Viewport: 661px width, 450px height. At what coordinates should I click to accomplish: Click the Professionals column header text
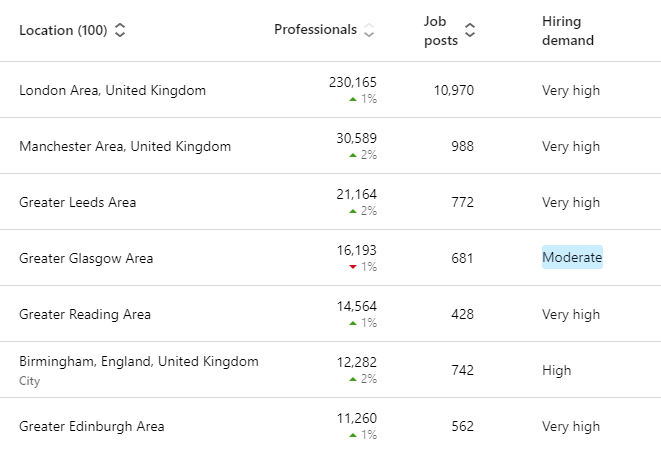[315, 30]
